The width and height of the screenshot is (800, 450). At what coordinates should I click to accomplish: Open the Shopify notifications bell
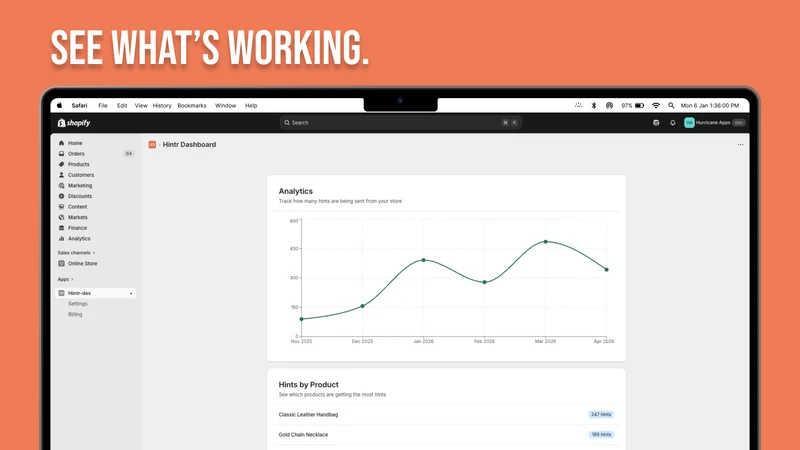coord(672,122)
